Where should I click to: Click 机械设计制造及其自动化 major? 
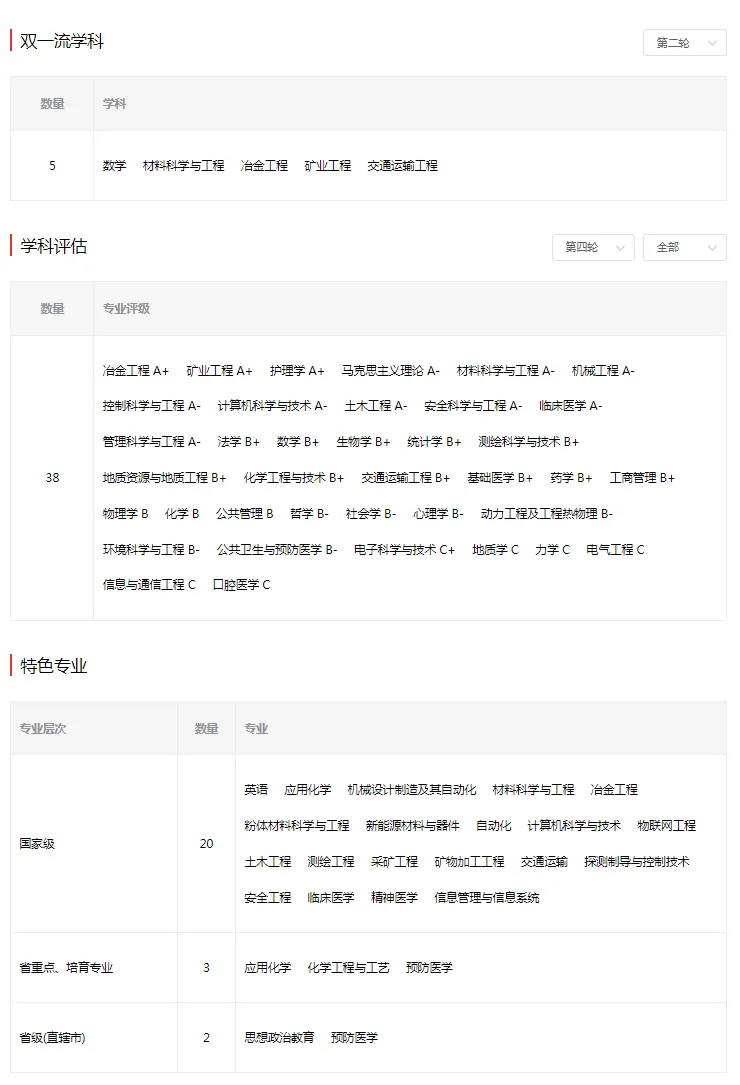[x=412, y=790]
